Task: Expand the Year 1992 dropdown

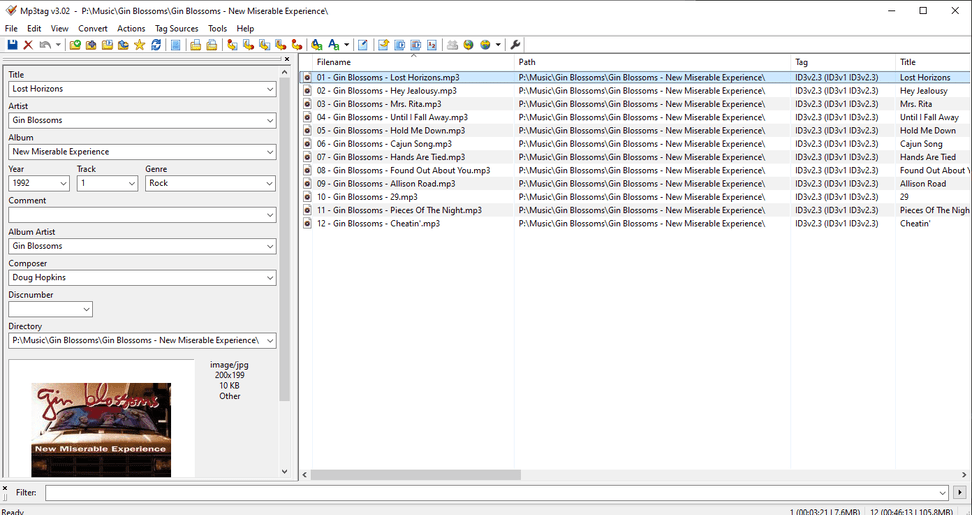Action: click(63, 183)
